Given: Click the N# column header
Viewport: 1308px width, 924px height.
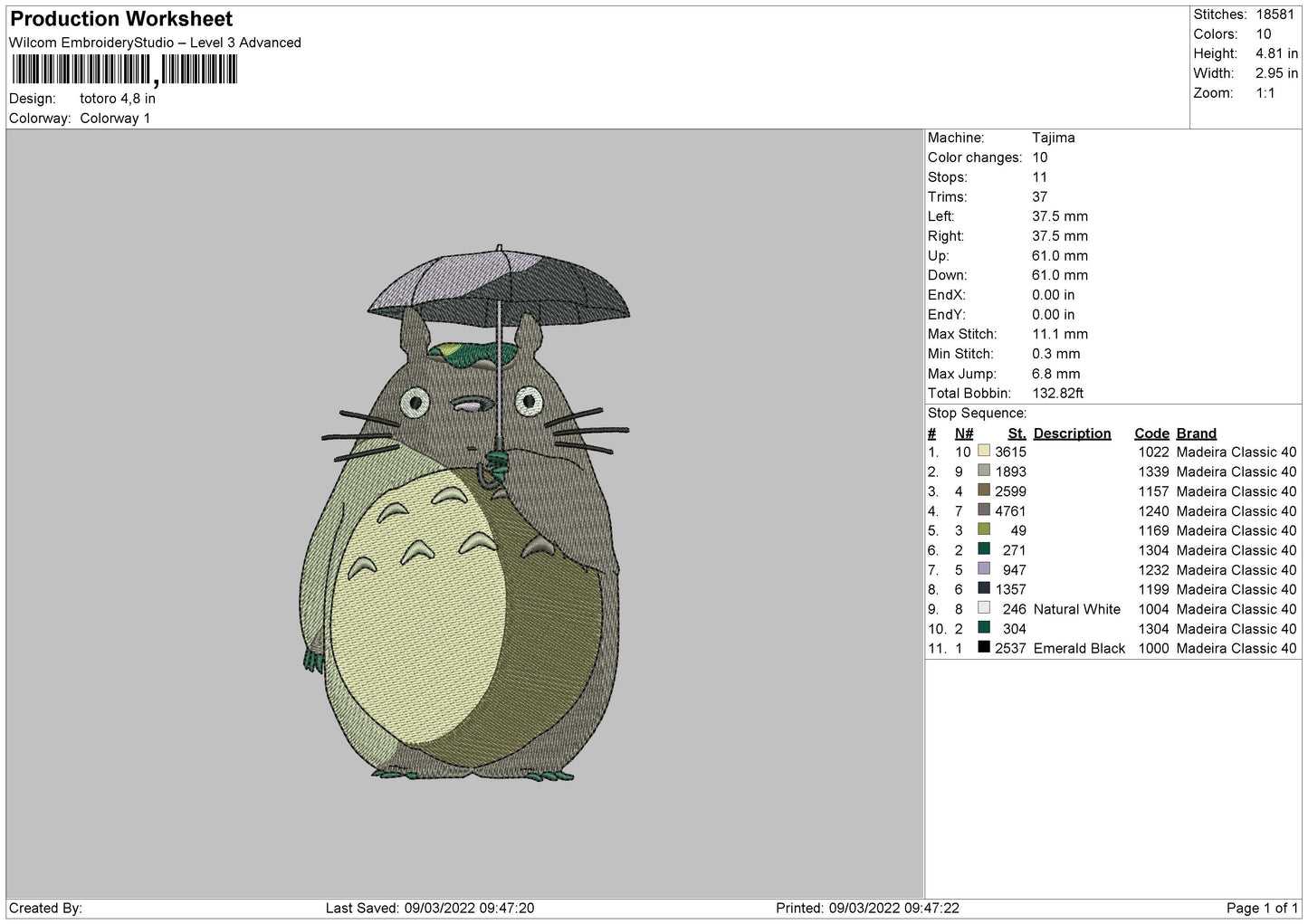Looking at the screenshot, I should point(964,433).
